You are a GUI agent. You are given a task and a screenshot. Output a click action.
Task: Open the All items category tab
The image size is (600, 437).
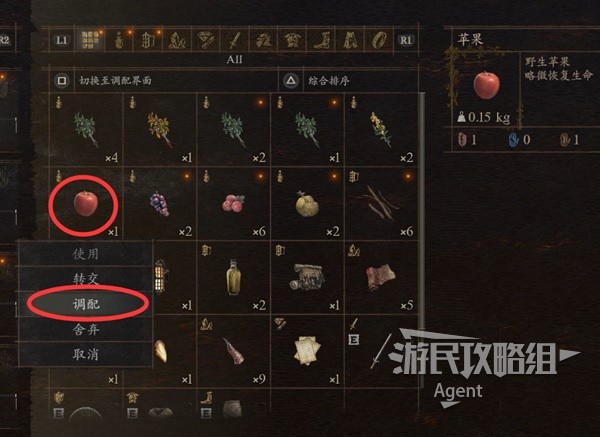90,40
